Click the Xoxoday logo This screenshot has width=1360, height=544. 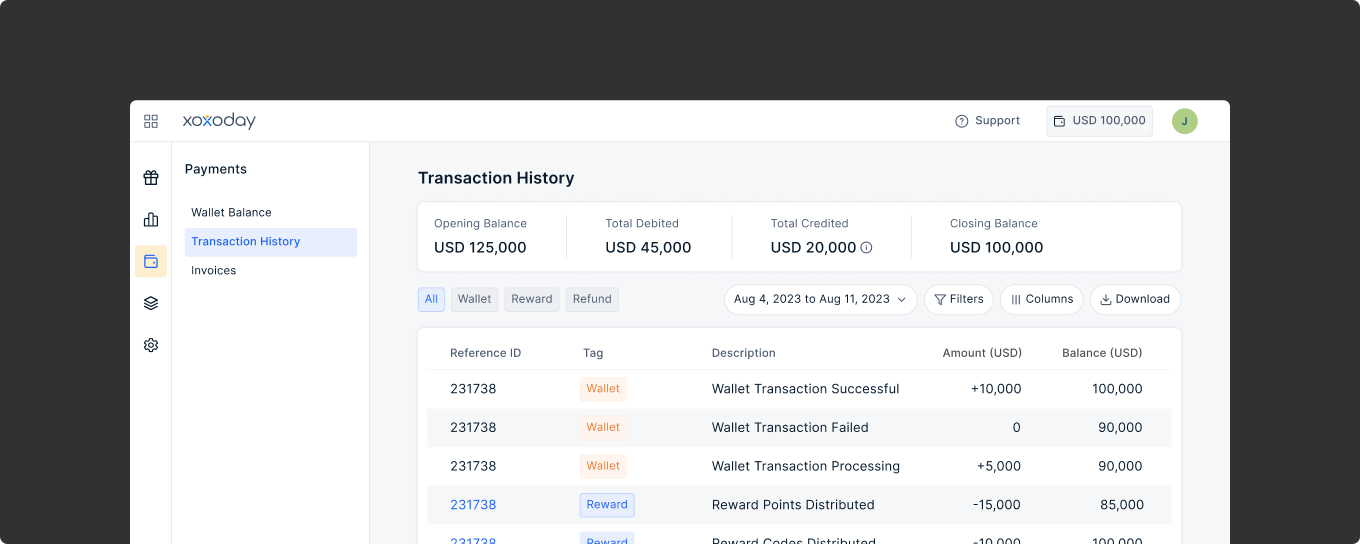point(219,121)
